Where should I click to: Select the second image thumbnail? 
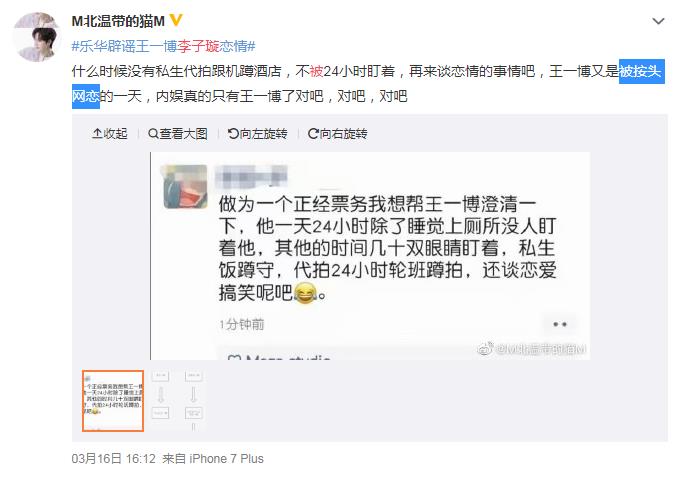[160, 394]
